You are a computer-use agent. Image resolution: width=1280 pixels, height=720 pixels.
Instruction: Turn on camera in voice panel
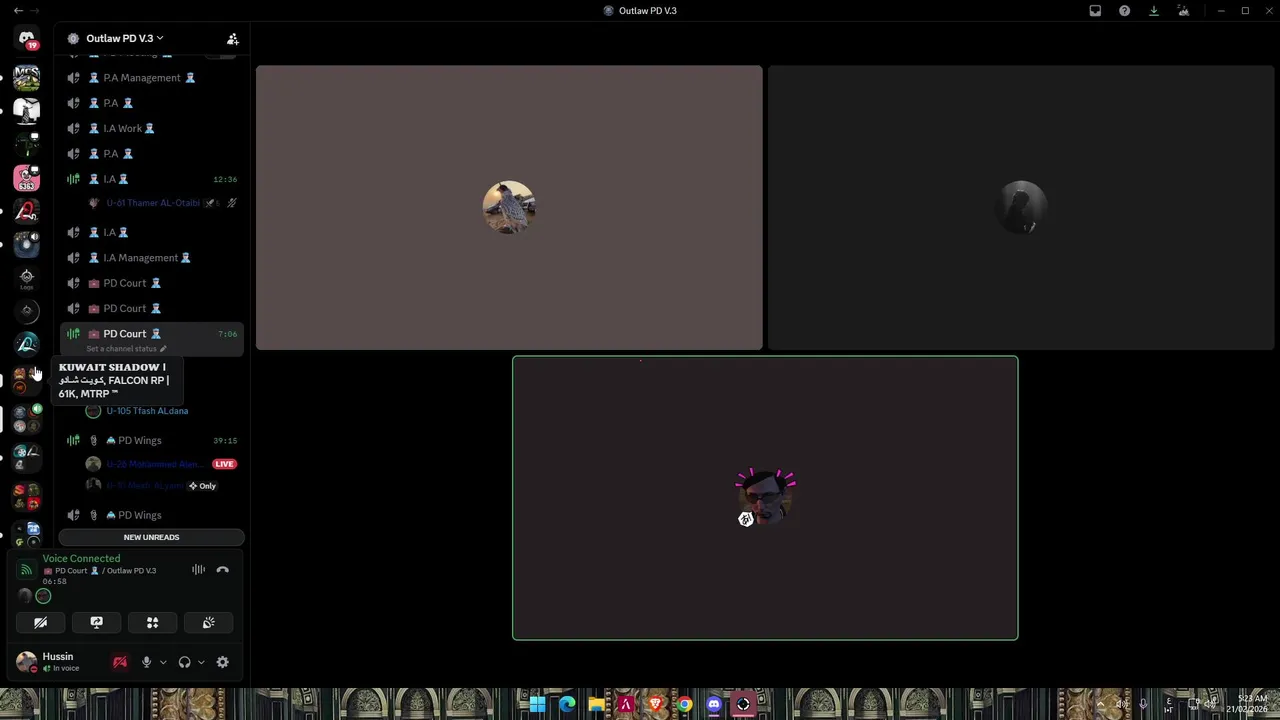pos(40,622)
